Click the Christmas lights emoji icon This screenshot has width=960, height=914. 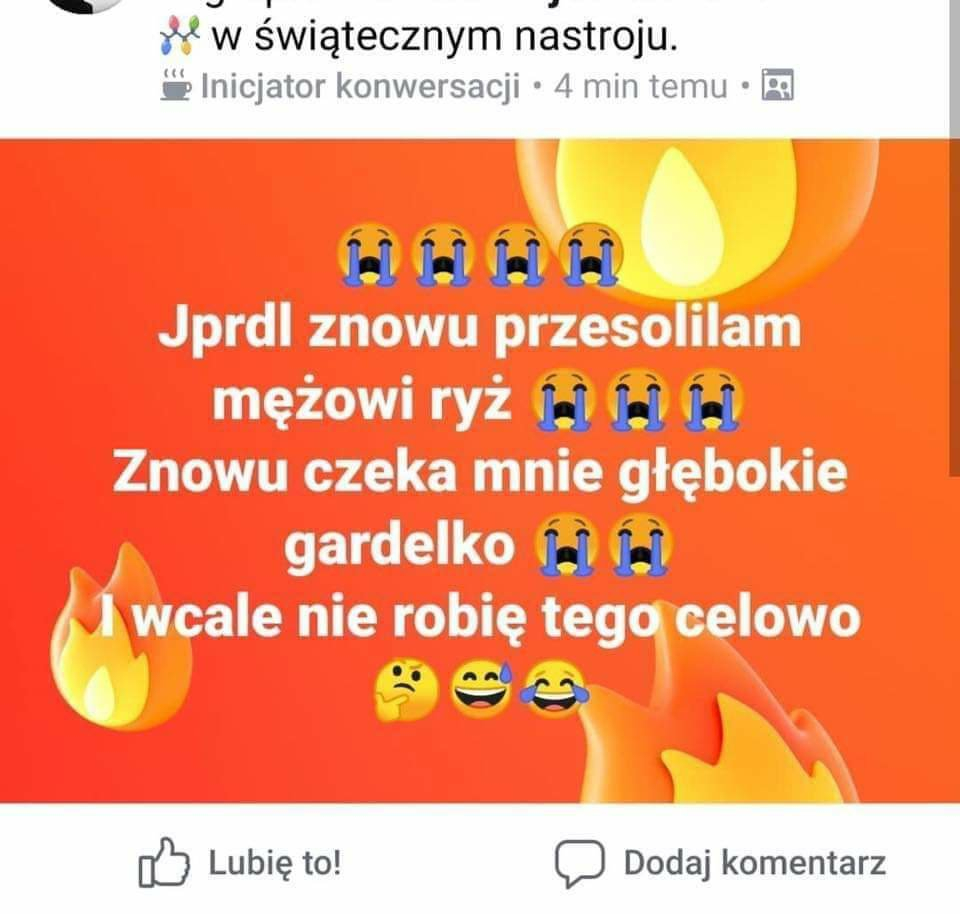click(180, 36)
